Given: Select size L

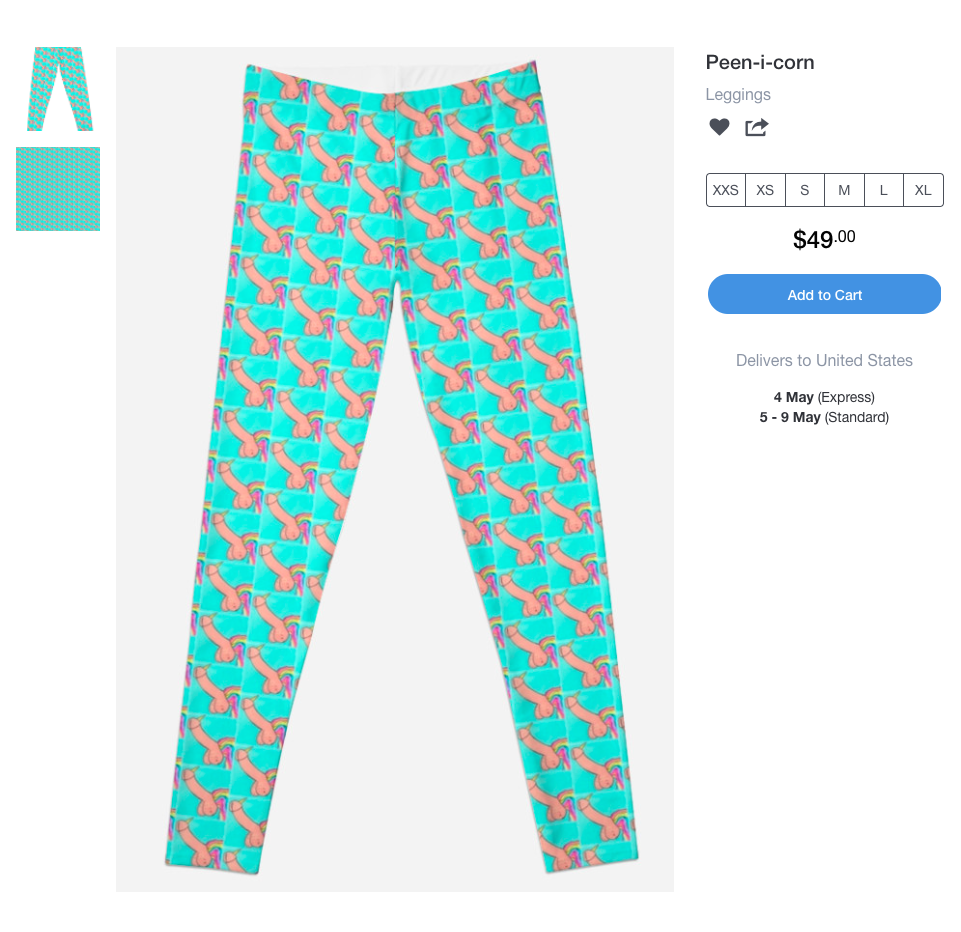Looking at the screenshot, I should point(884,190).
